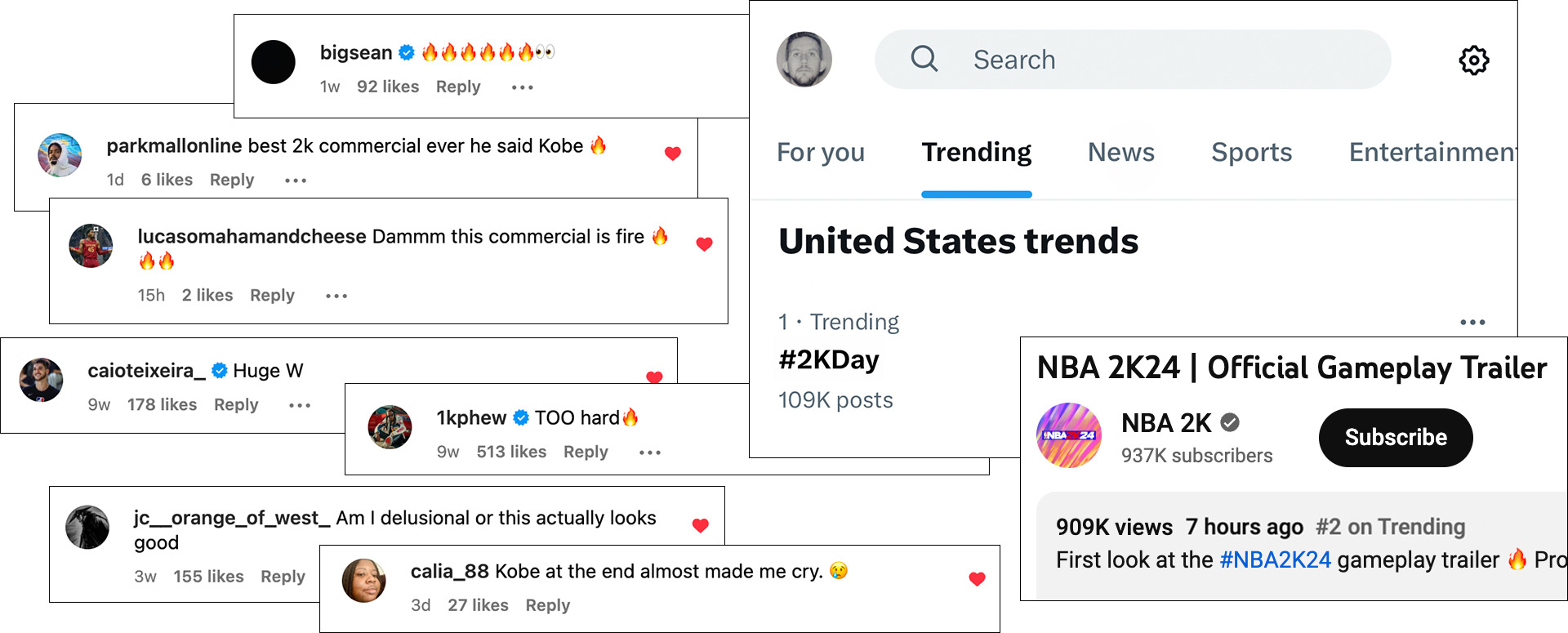Subscribe to the NBA 2K channel
The width and height of the screenshot is (1568, 633).
(1395, 438)
